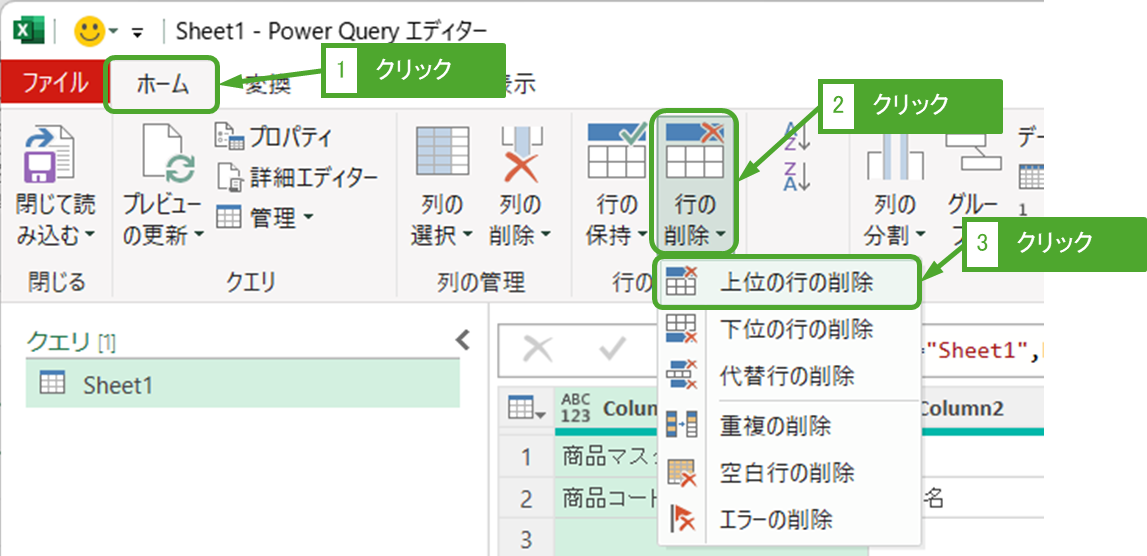1147x556 pixels.
Task: Select 重複の削除 from the menu
Action: pos(775,426)
